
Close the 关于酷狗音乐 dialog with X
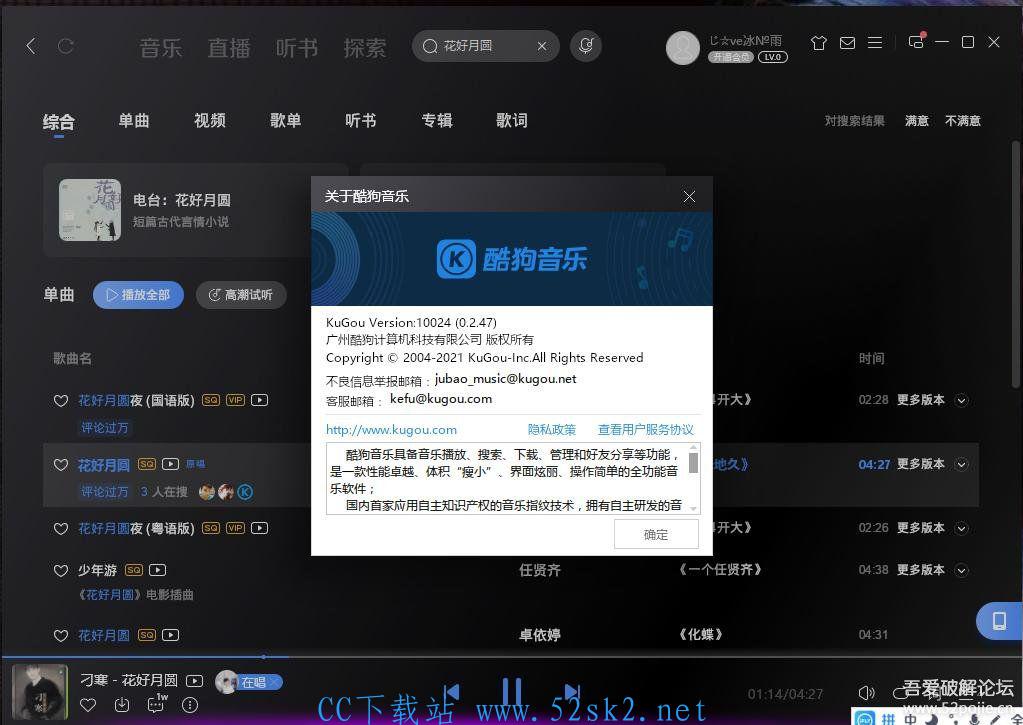tap(689, 196)
